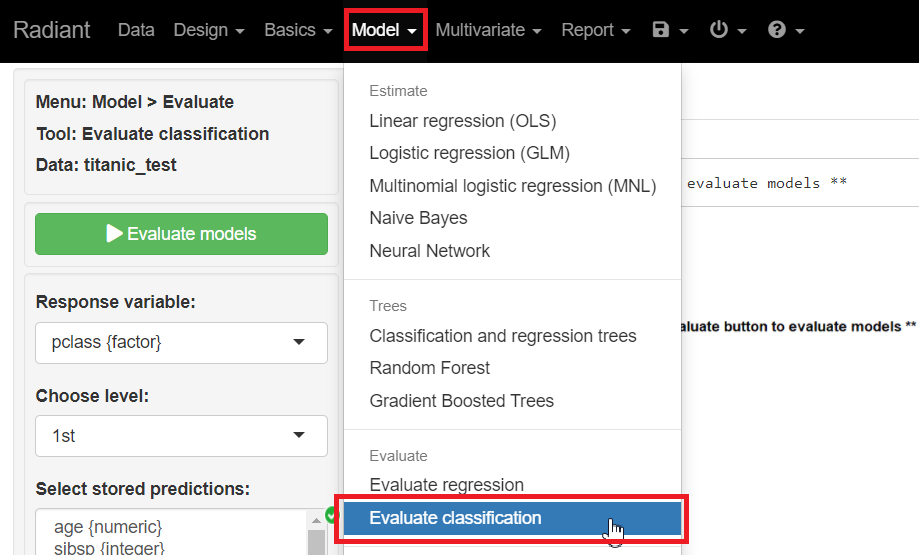
Task: Select age {numeric} in stored predictions list
Action: click(106, 526)
